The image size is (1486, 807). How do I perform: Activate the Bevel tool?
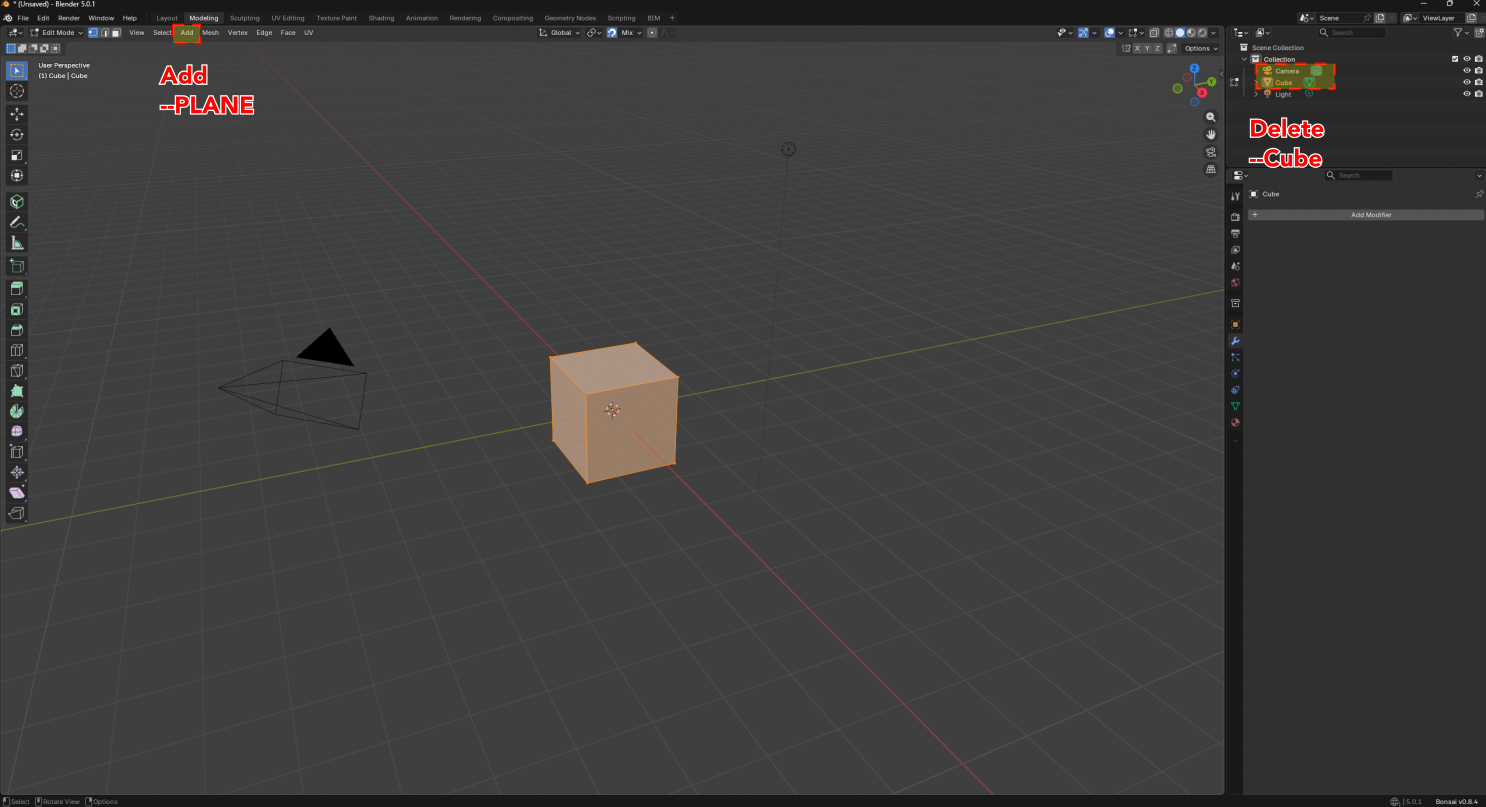[x=17, y=329]
